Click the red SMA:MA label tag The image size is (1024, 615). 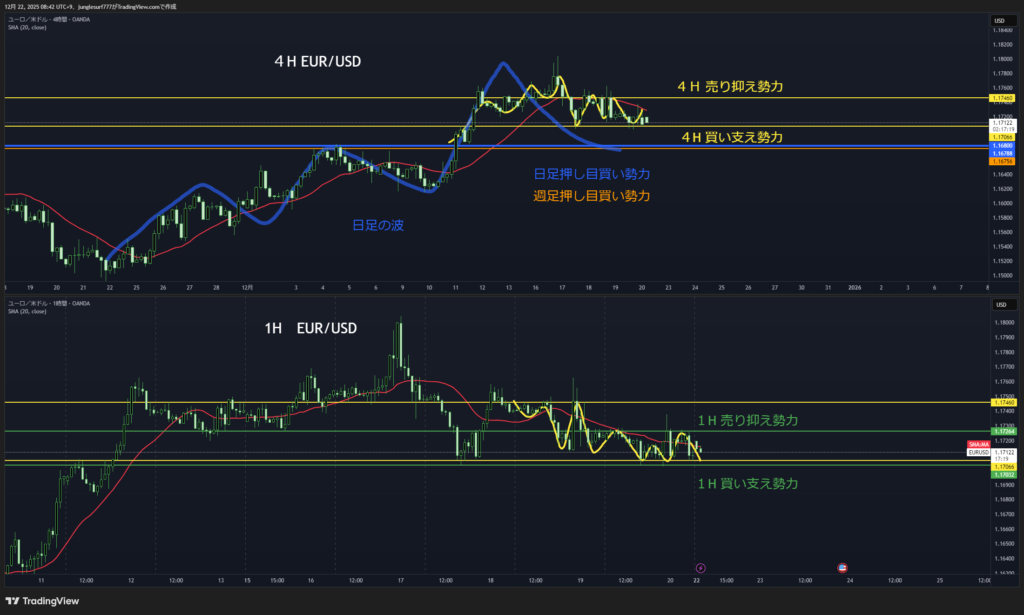coord(977,444)
